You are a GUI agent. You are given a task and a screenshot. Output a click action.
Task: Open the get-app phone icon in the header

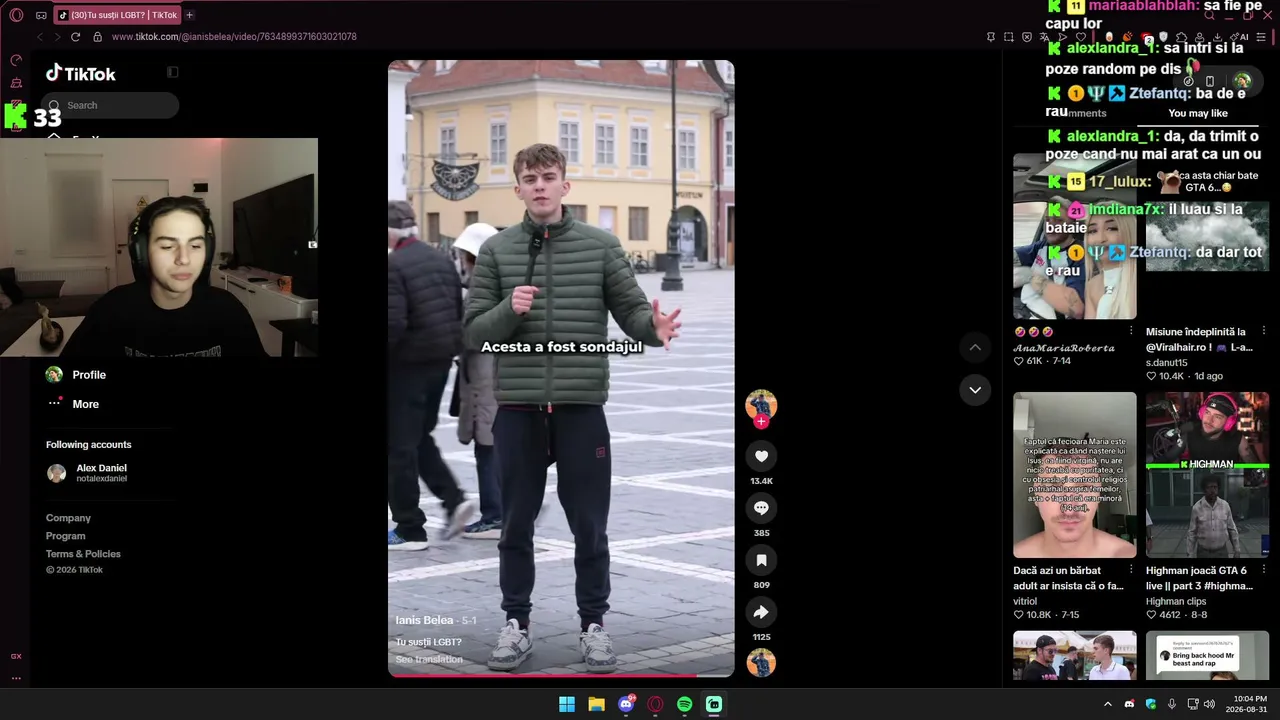1210,81
